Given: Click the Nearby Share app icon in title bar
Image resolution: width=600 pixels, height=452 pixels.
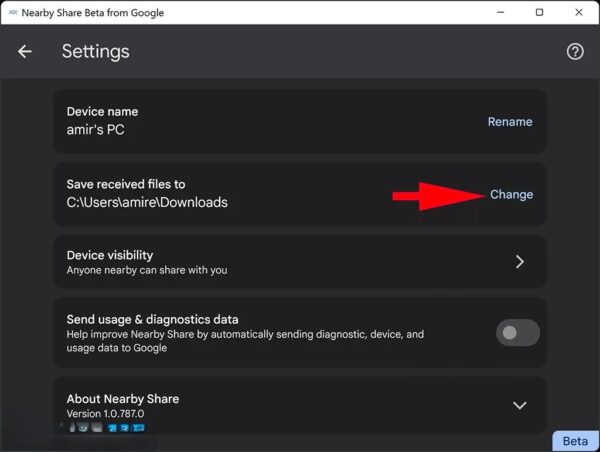Looking at the screenshot, I should point(13,13).
